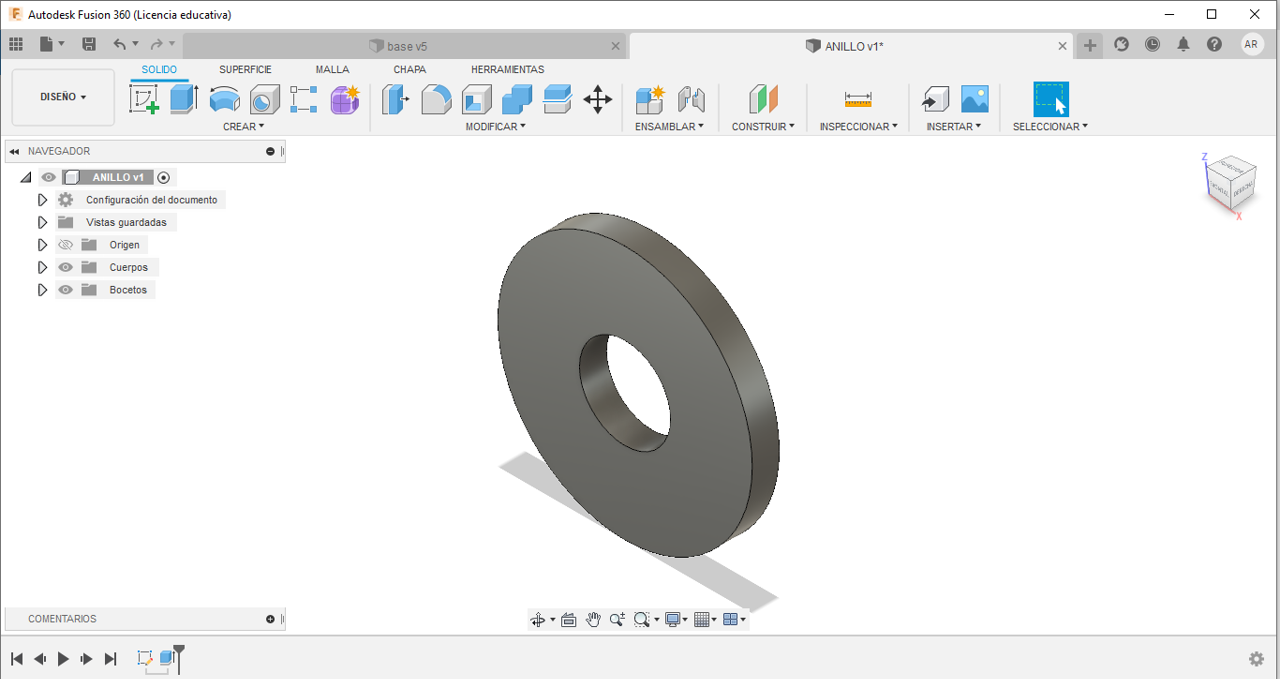
Task: Switch to the HERRAMIENTAS tab
Action: (x=507, y=70)
